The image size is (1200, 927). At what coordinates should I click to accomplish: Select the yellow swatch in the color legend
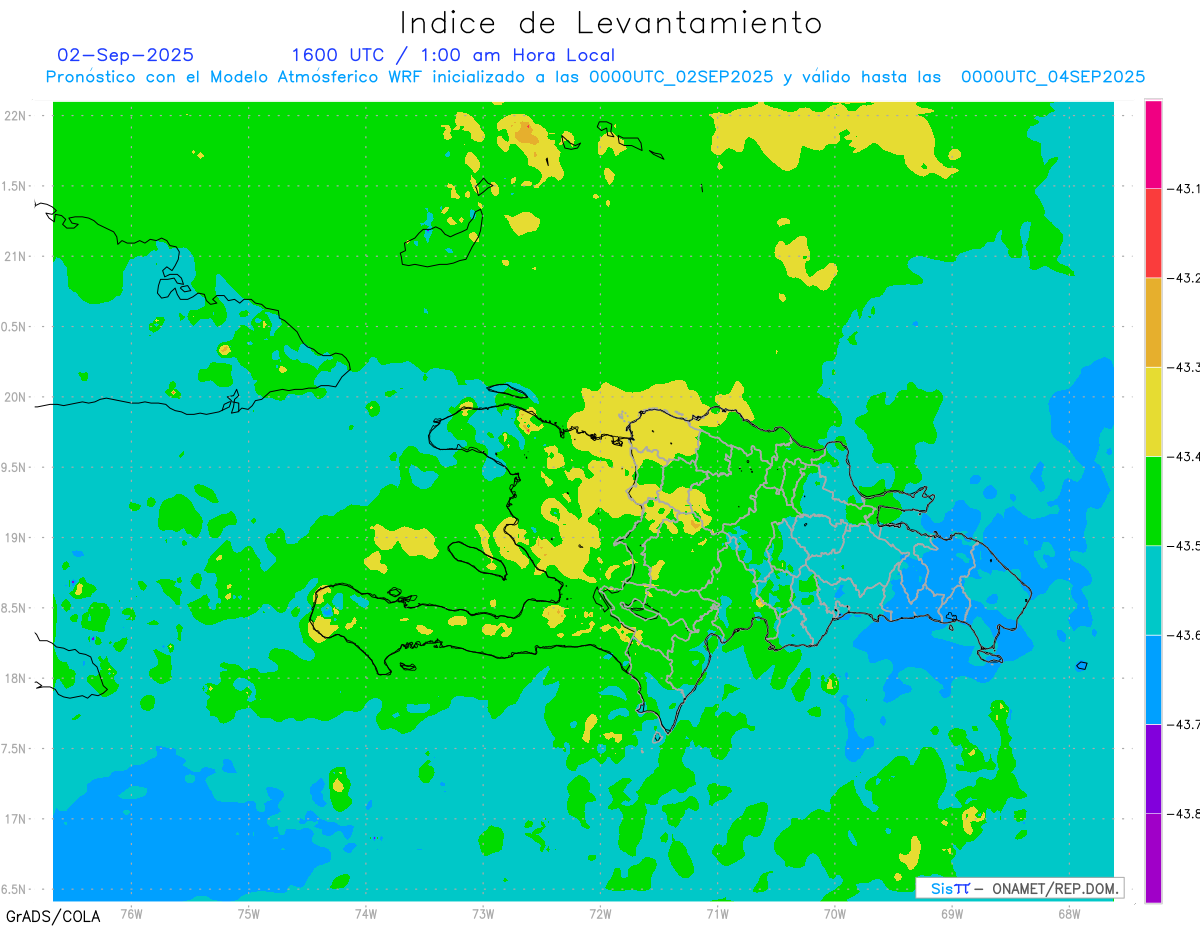tap(1153, 411)
